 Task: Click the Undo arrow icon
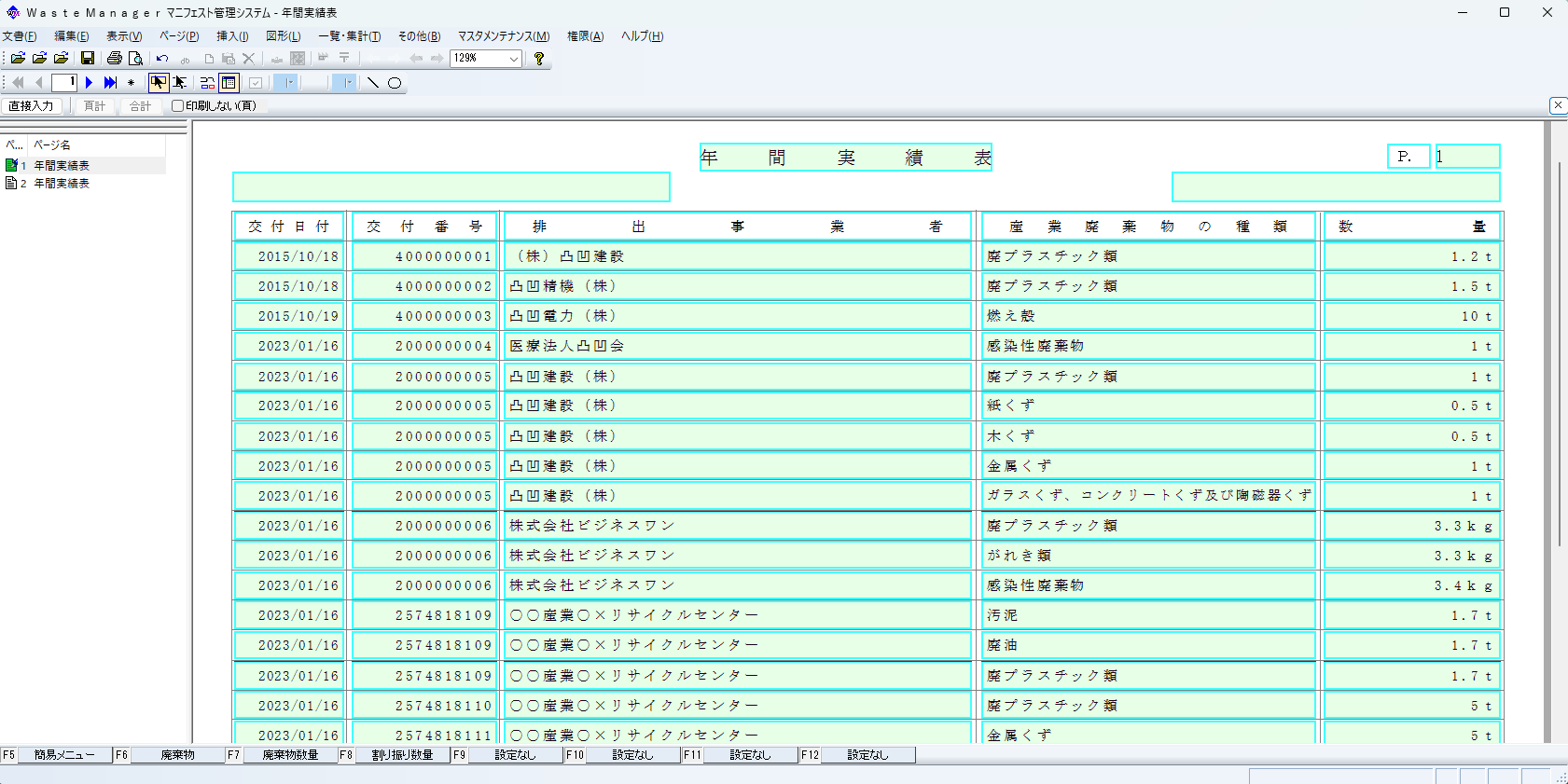[162, 58]
